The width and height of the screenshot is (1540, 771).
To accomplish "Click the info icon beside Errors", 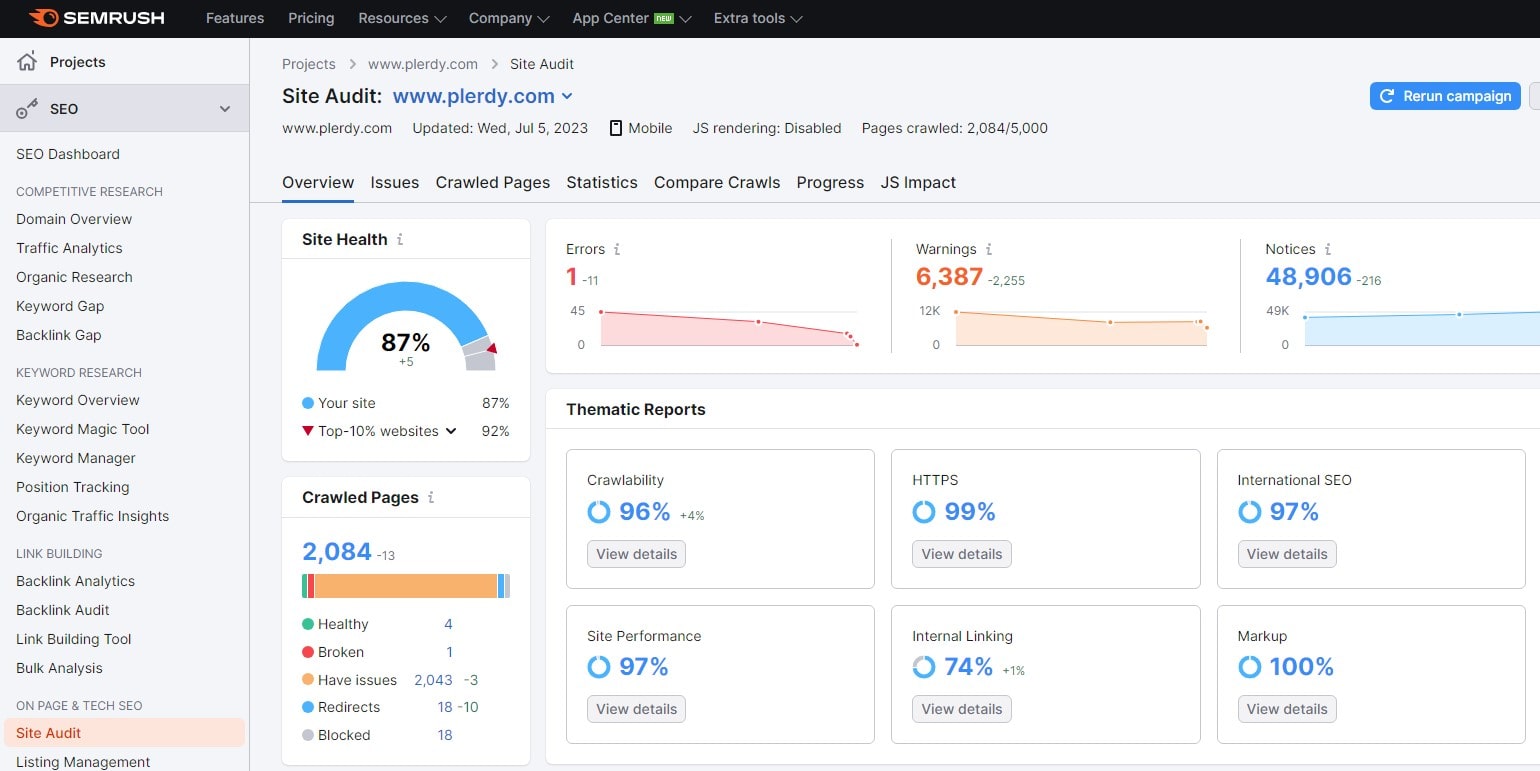I will coord(617,250).
